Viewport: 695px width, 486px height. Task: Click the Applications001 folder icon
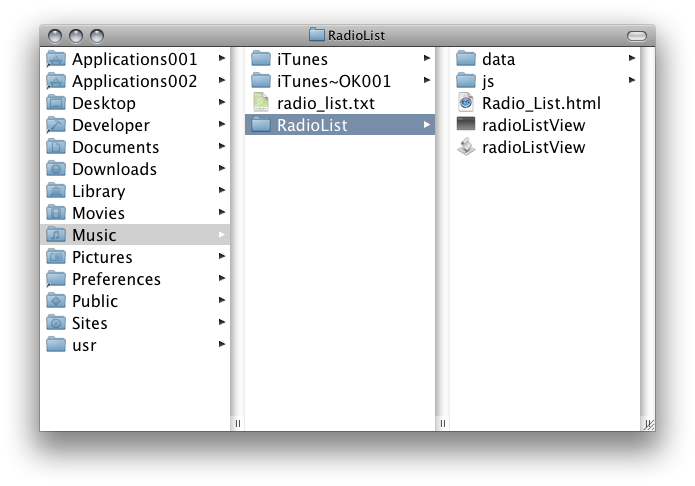56,59
